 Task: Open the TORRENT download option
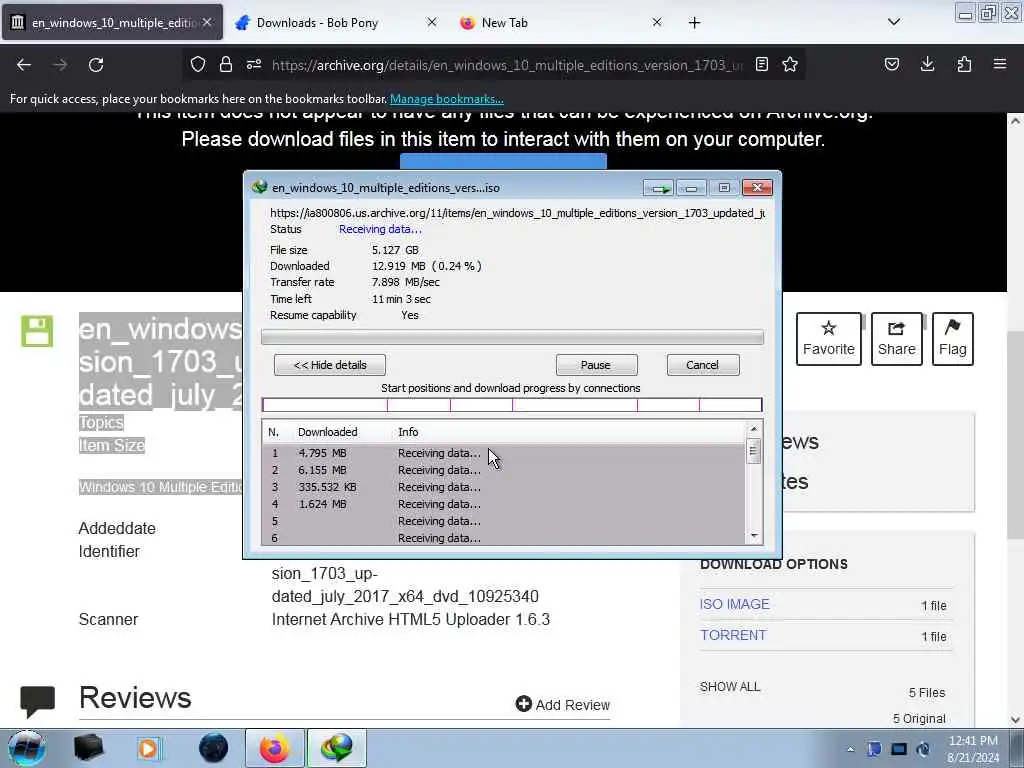click(733, 635)
